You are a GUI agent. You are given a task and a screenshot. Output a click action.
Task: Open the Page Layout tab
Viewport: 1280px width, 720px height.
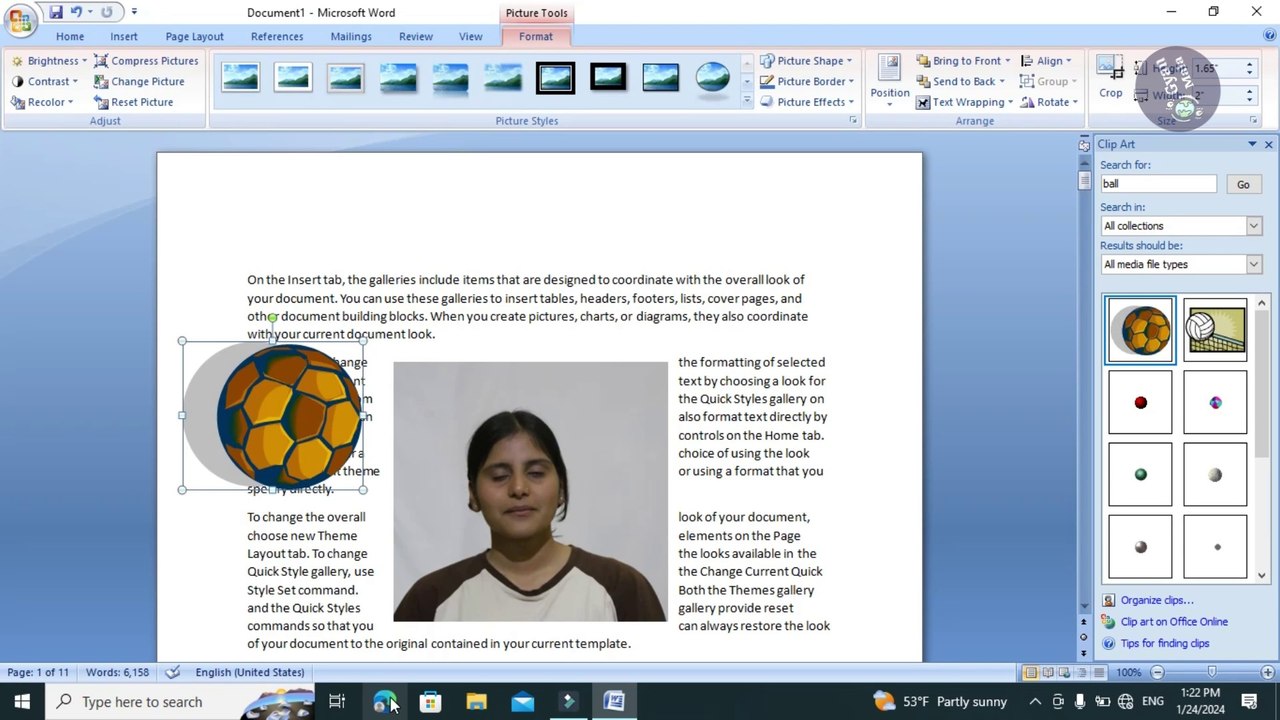(x=194, y=37)
